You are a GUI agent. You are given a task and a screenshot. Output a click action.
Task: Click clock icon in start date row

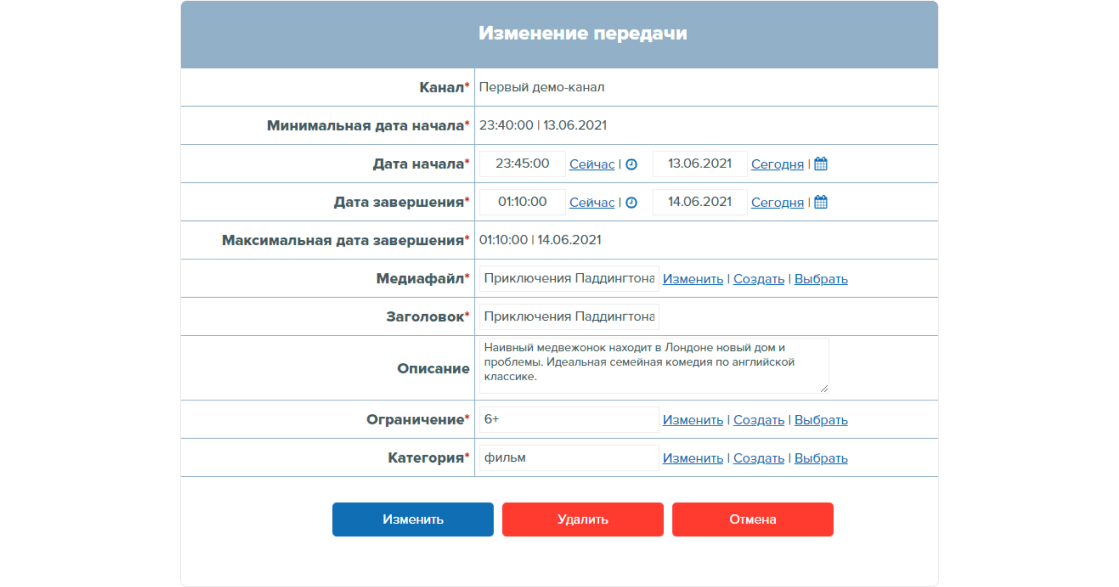coord(631,164)
